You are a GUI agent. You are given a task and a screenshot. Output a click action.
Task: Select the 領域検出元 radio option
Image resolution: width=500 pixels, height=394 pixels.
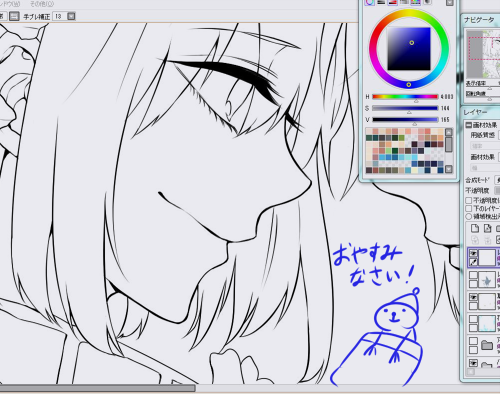(468, 216)
